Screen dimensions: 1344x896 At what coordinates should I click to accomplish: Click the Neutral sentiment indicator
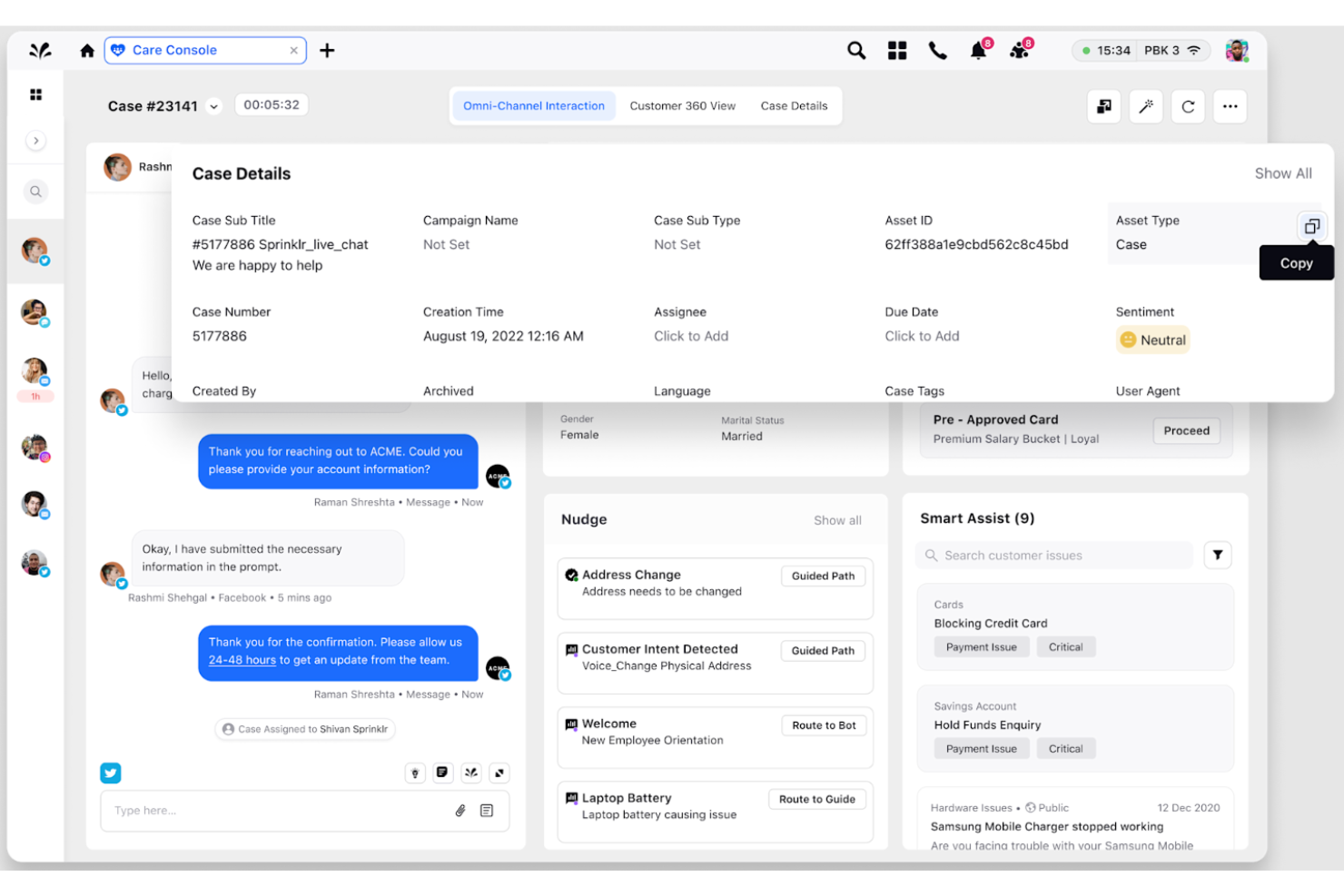[1152, 340]
